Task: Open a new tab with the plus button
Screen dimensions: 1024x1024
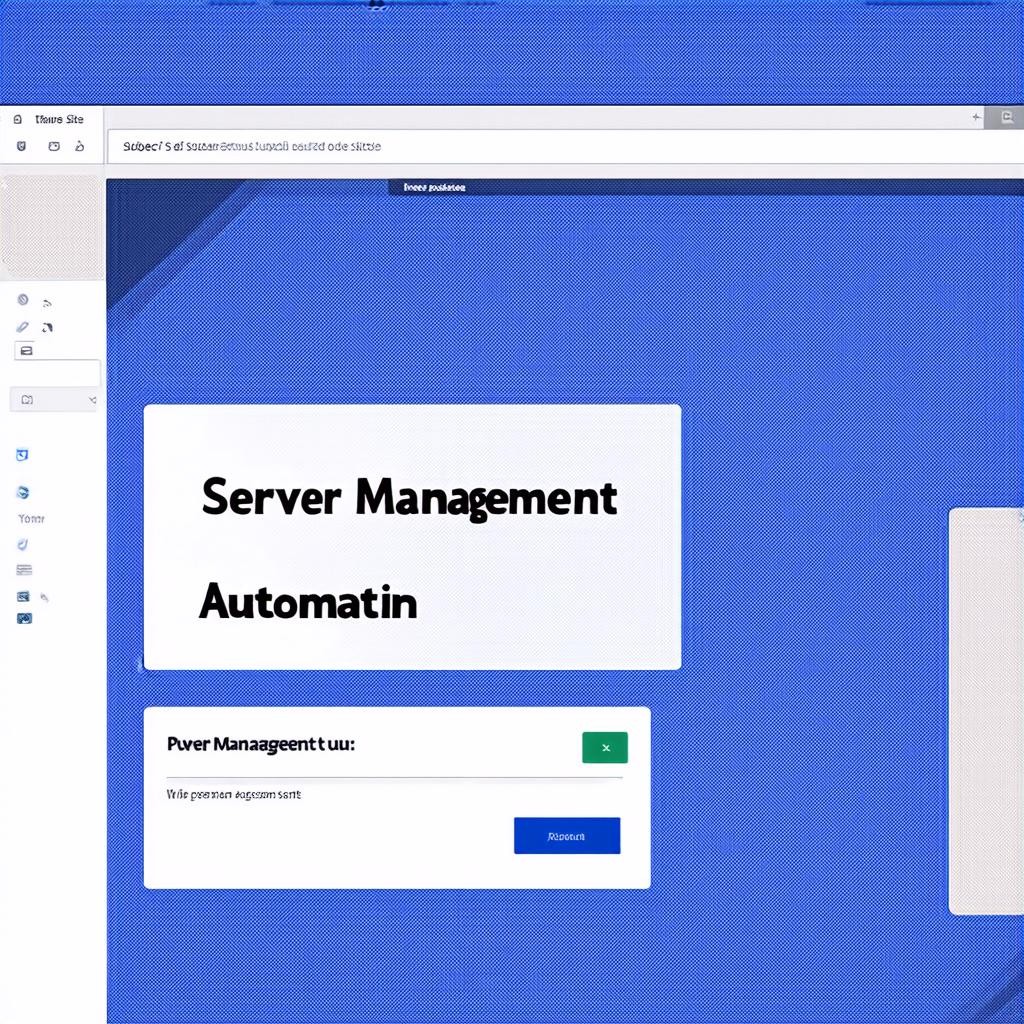Action: point(976,118)
